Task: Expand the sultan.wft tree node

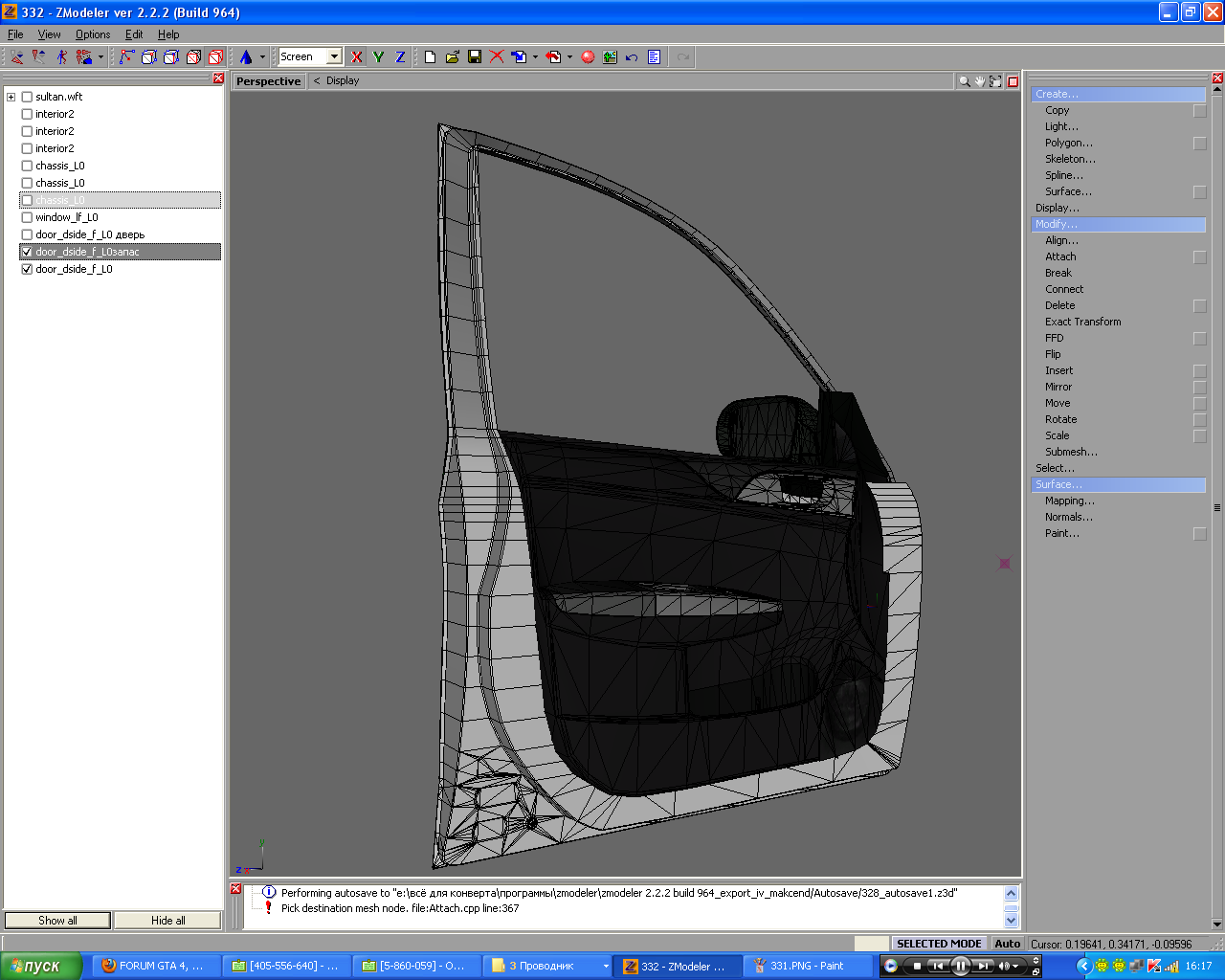Action: click(x=11, y=98)
